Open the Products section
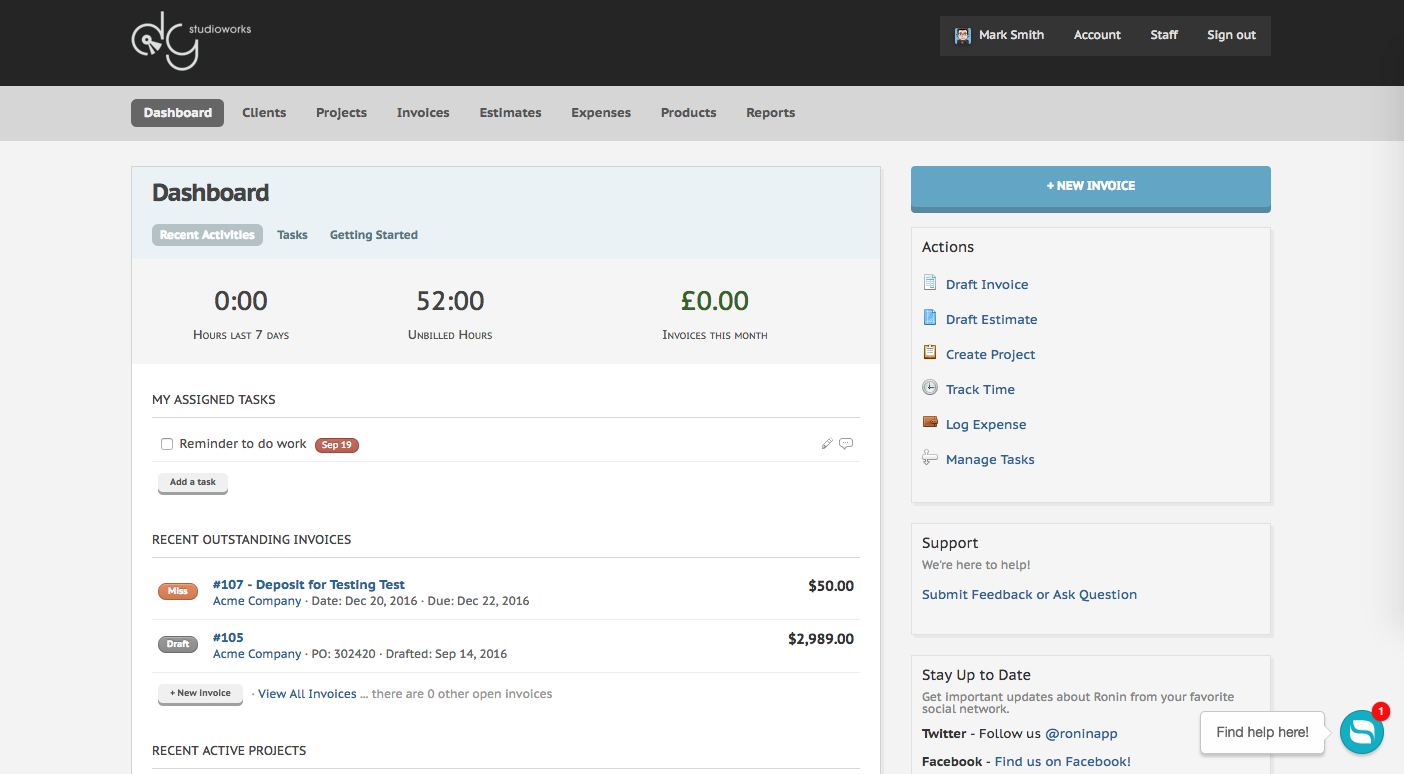This screenshot has width=1404, height=774. tap(688, 113)
